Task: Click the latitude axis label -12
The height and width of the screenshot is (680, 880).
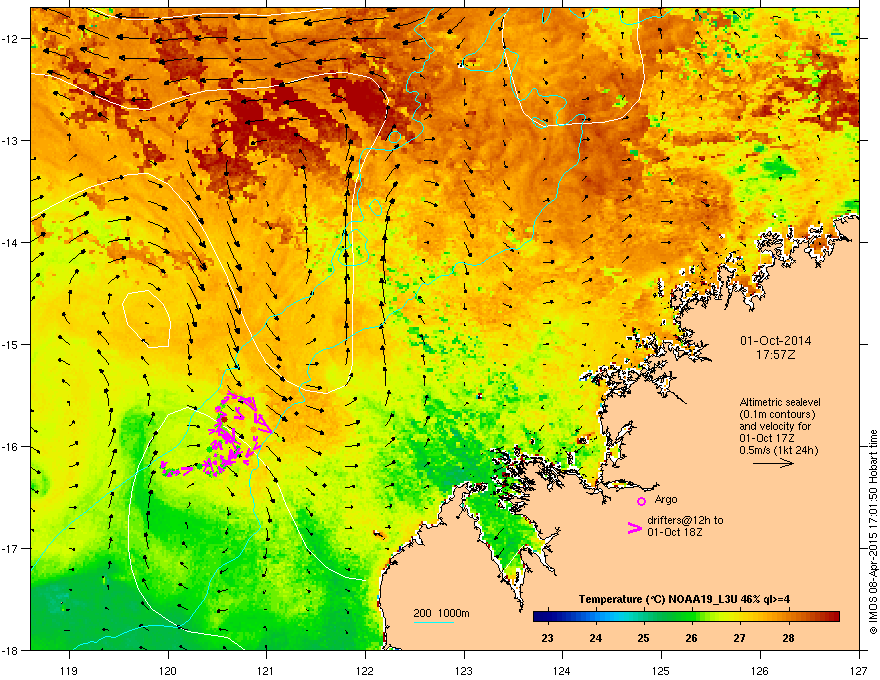Action: pyautogui.click(x=10, y=38)
